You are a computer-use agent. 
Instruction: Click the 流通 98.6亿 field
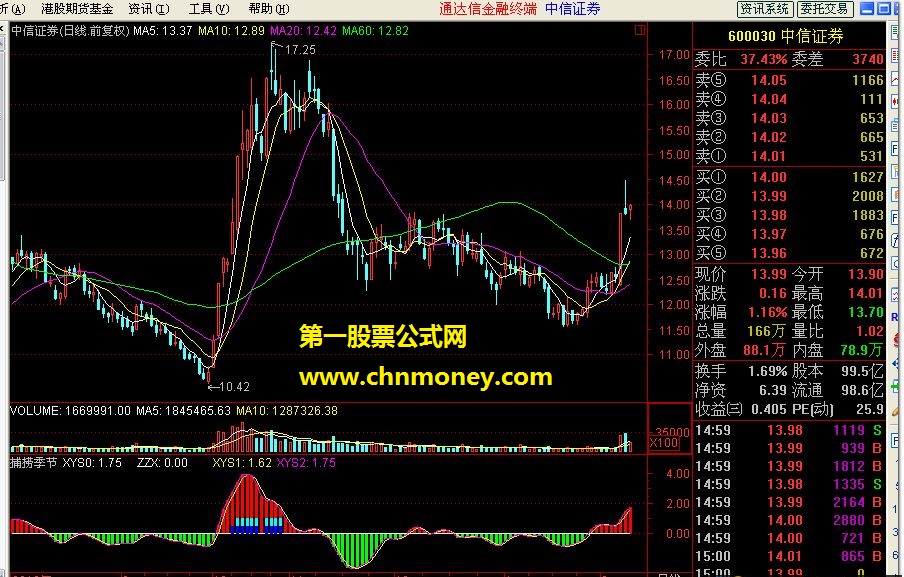click(x=838, y=390)
